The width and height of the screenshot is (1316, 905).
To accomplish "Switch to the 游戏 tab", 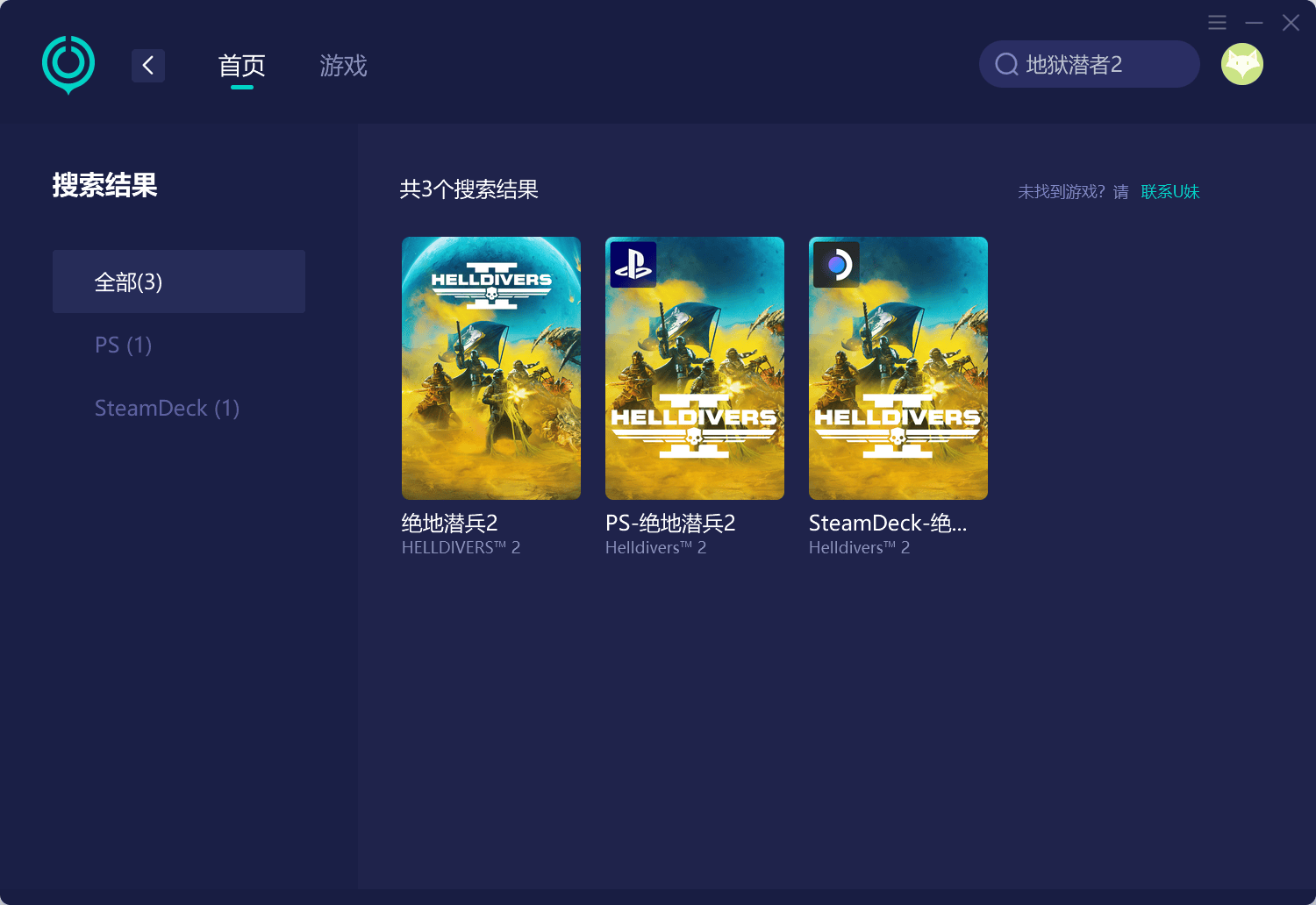I will click(x=343, y=66).
